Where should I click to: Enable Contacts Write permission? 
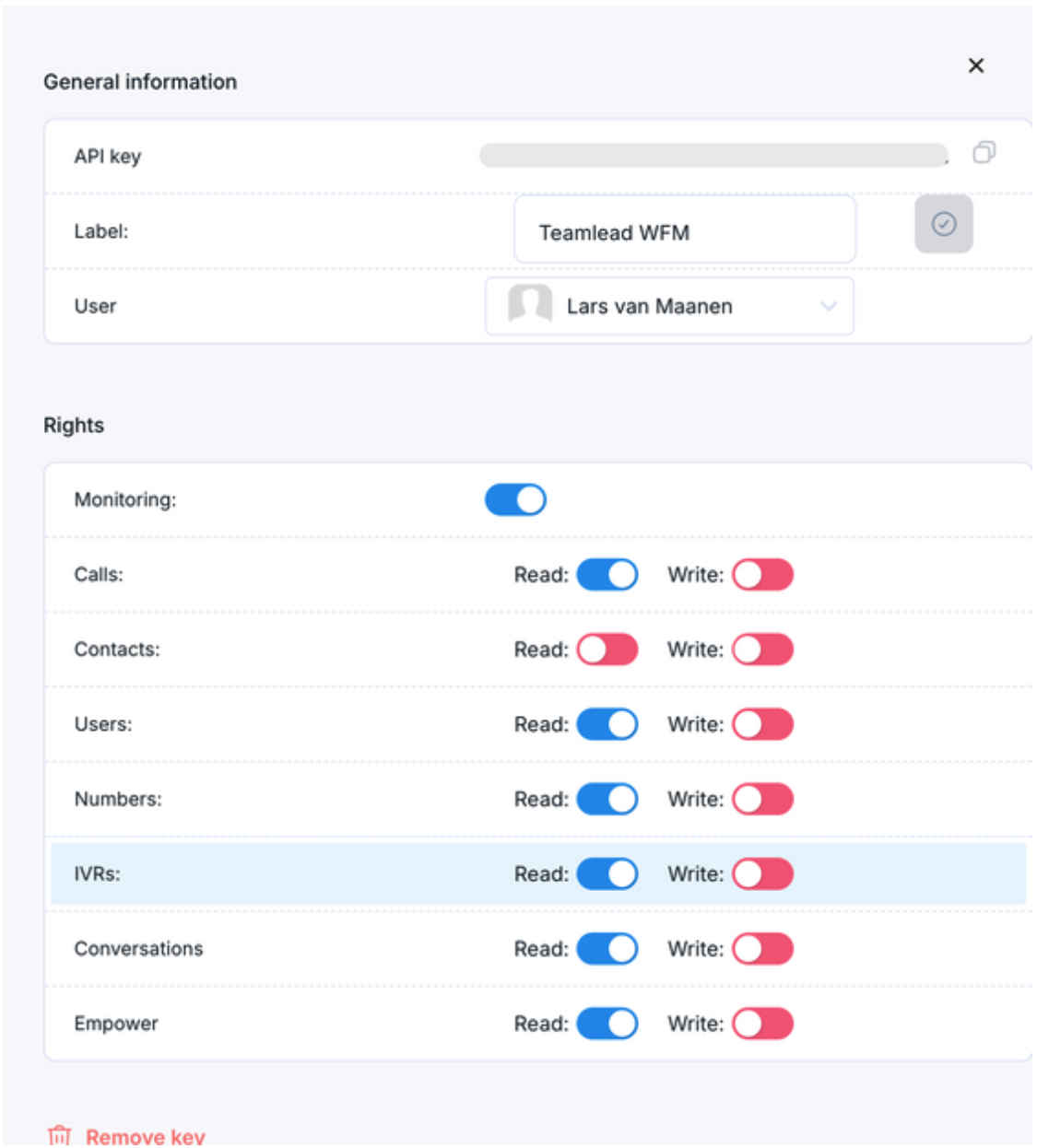[762, 650]
